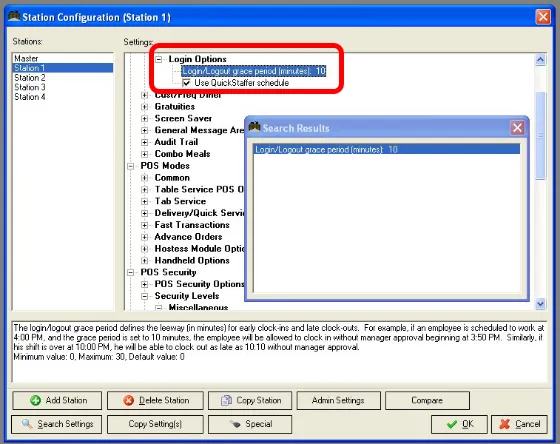560x444 pixels.
Task: Expand the Table Service POS node
Action: (x=144, y=190)
